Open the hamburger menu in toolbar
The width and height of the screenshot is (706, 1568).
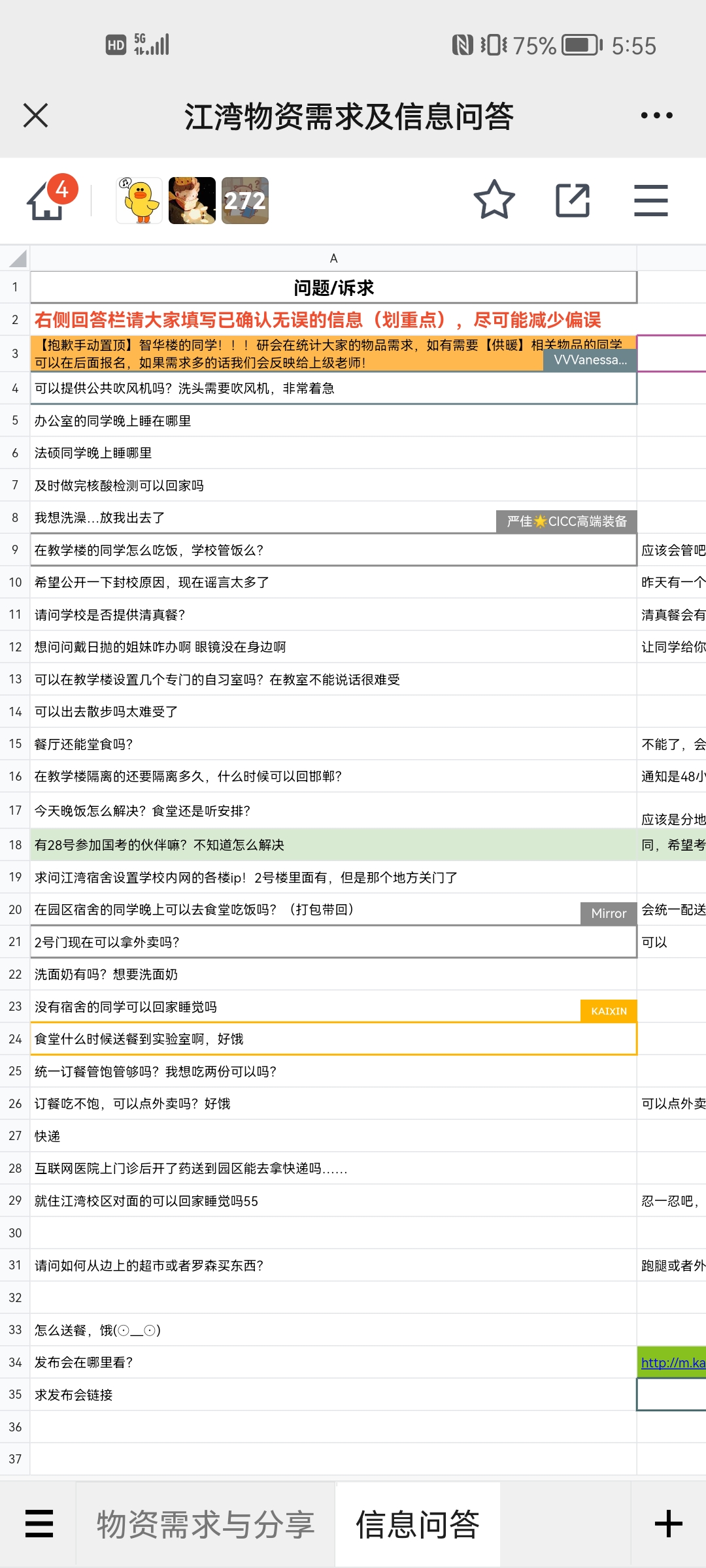tap(651, 200)
